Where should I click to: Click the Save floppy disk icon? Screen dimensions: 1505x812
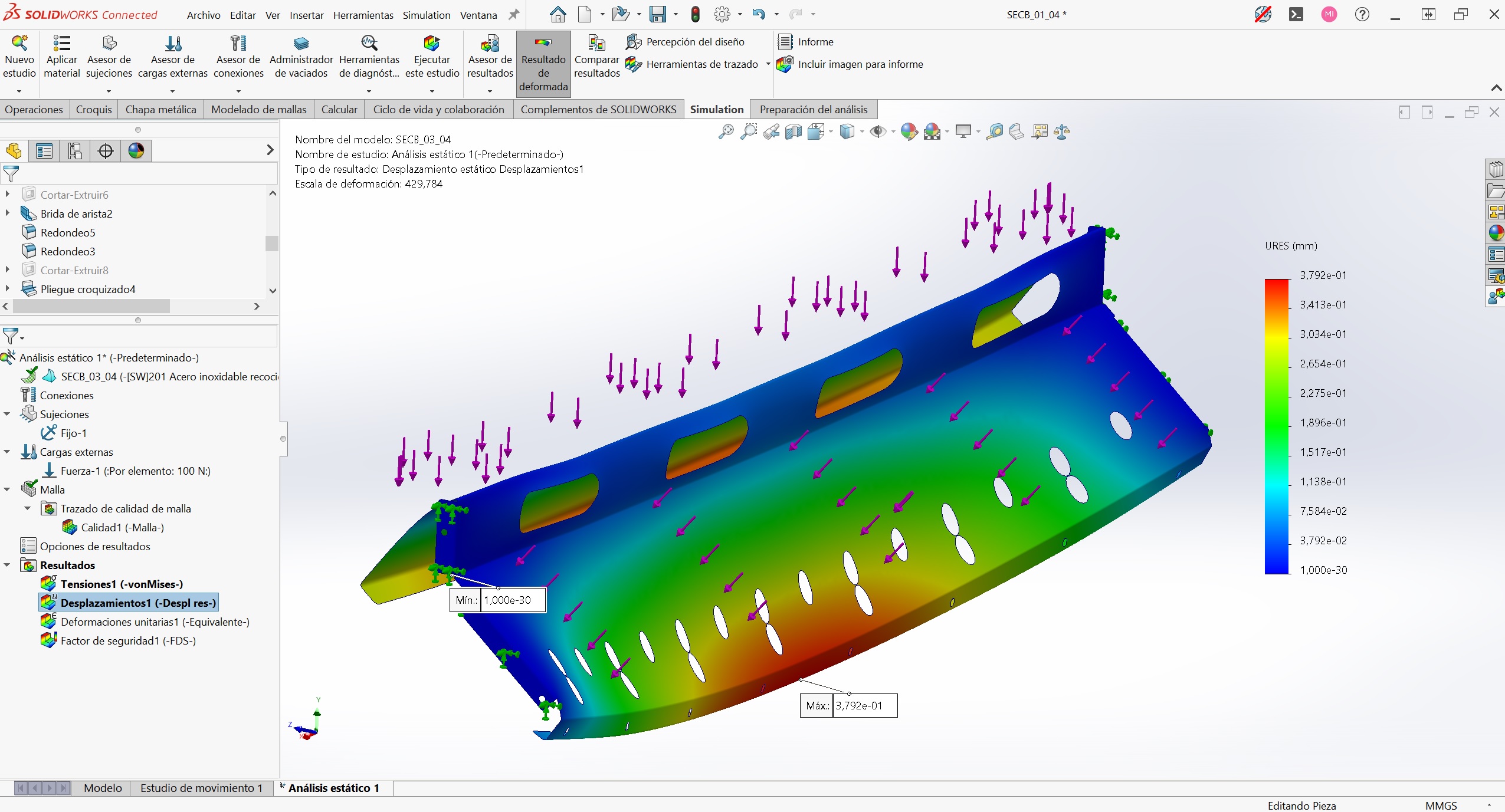657,14
